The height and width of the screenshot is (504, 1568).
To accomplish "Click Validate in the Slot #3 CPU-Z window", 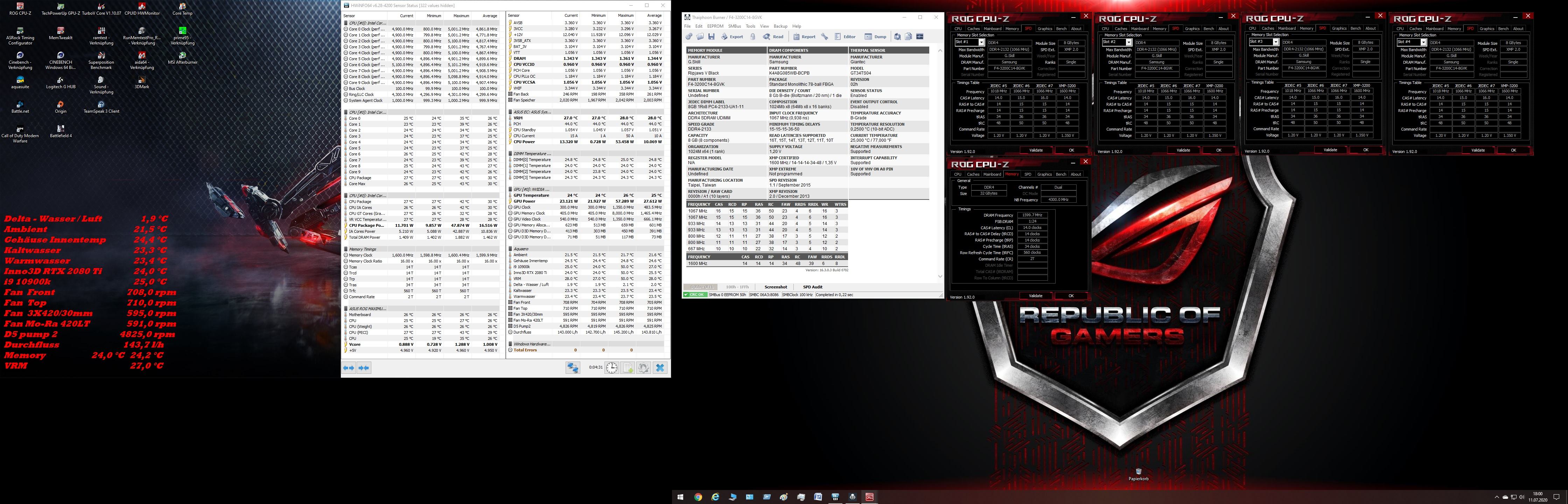I will pyautogui.click(x=1331, y=150).
